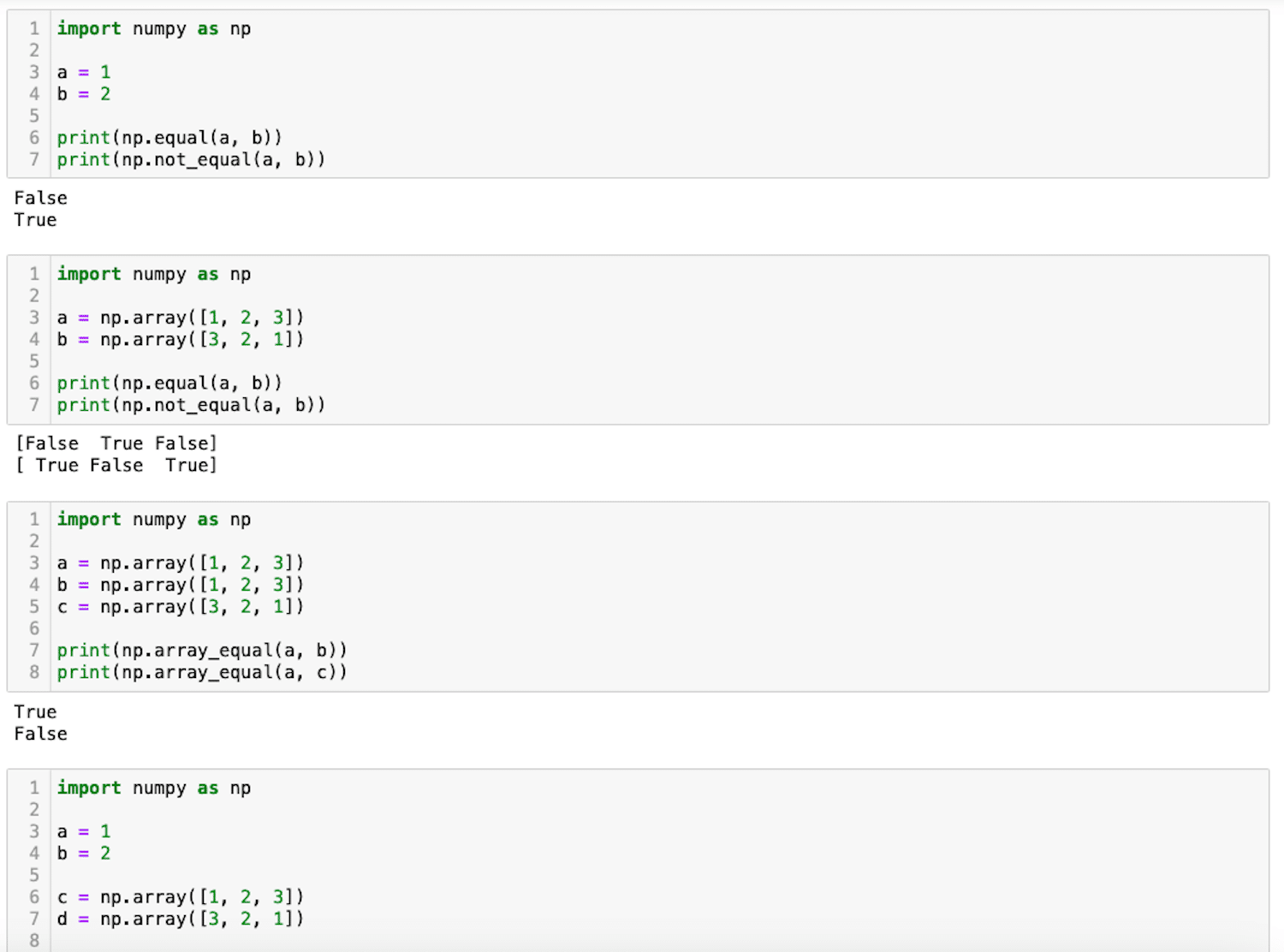Click the 'b = 2' line in the last cell
The width and height of the screenshot is (1284, 952).
click(84, 854)
